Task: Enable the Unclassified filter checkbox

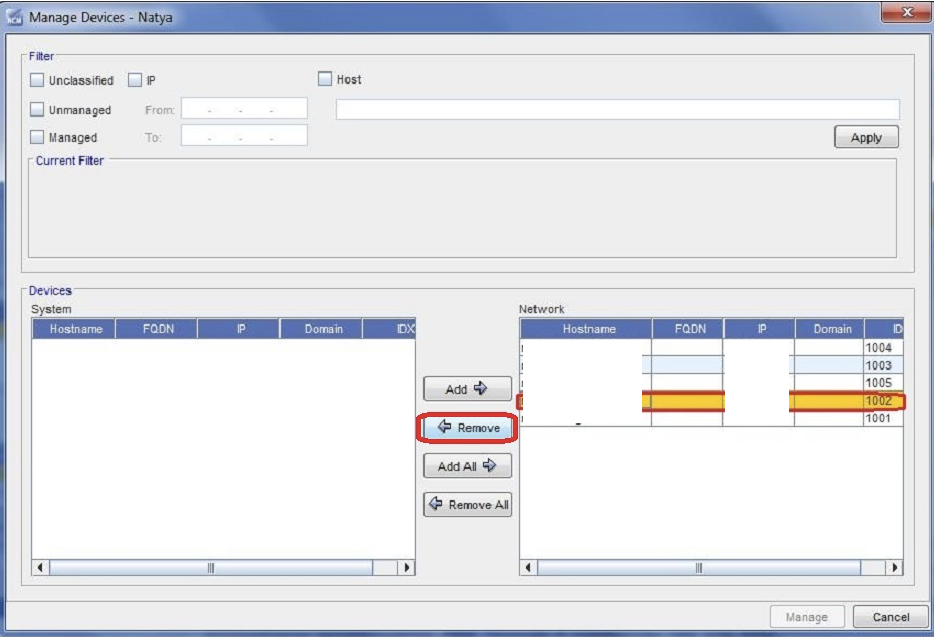Action: 37,80
